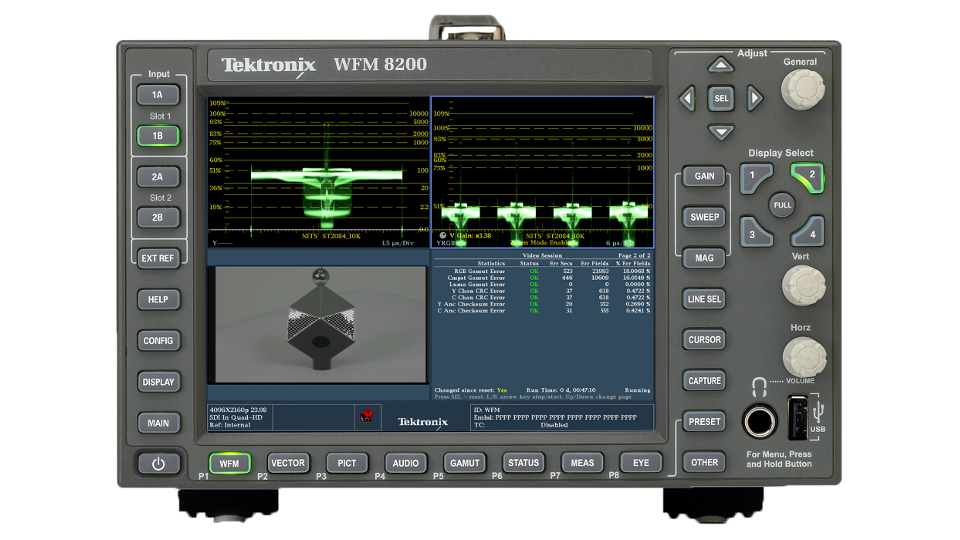Image resolution: width=960 pixels, height=540 pixels.
Task: Click the Horz position knob
Action: 804,357
